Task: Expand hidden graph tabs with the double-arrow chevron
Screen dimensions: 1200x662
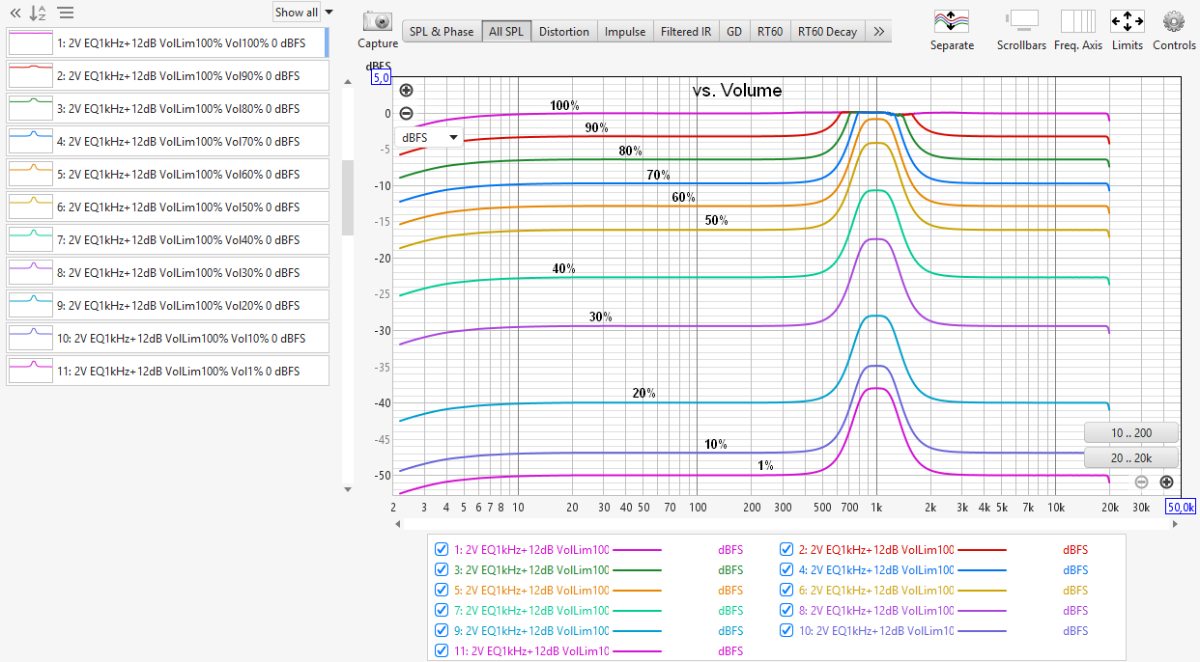Action: 879,31
